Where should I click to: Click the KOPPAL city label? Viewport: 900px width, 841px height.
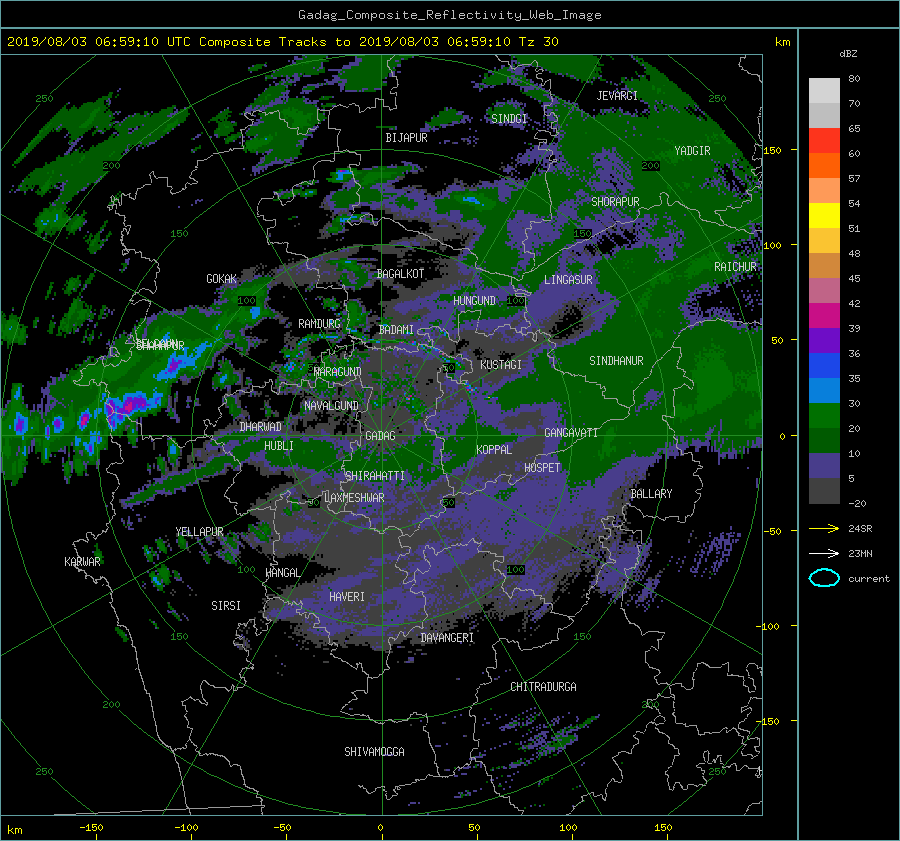click(494, 450)
